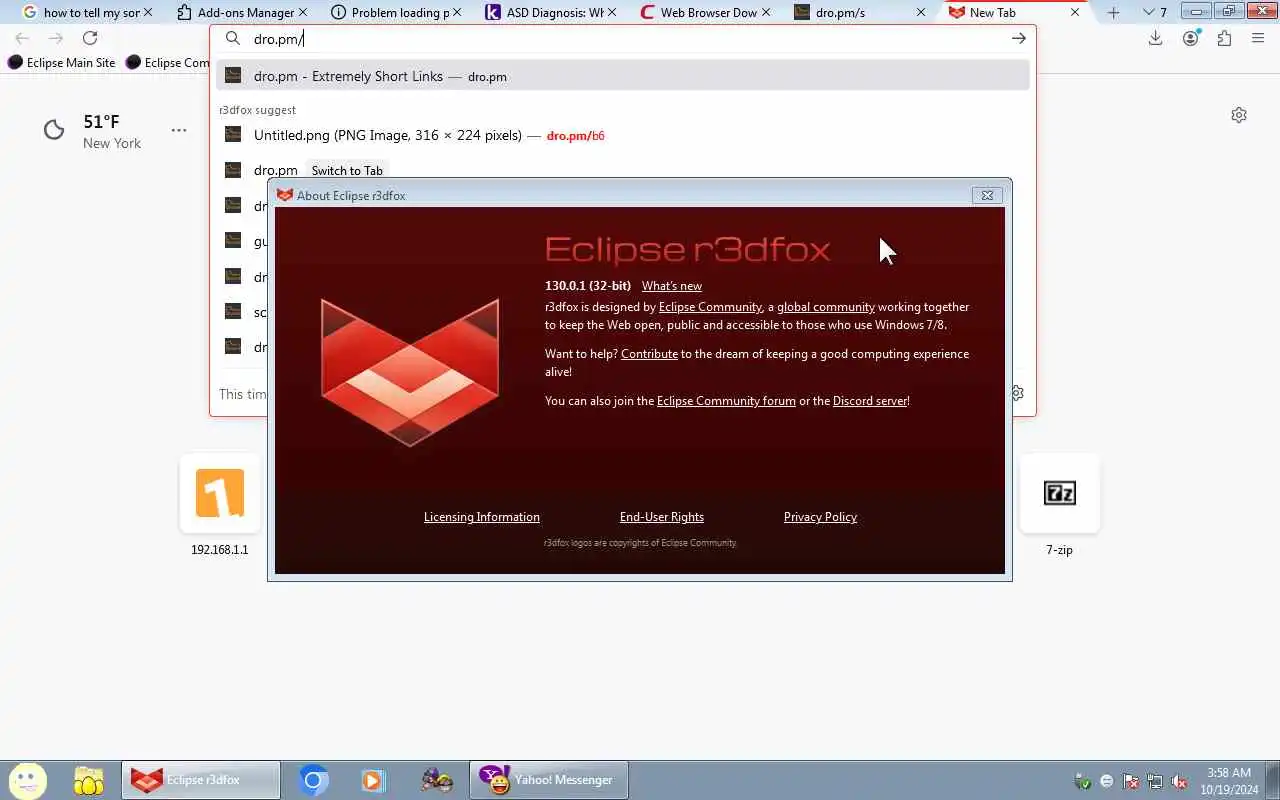Open the motorcycle game taskbar icon
This screenshot has height=800, width=1280.
coord(436,780)
